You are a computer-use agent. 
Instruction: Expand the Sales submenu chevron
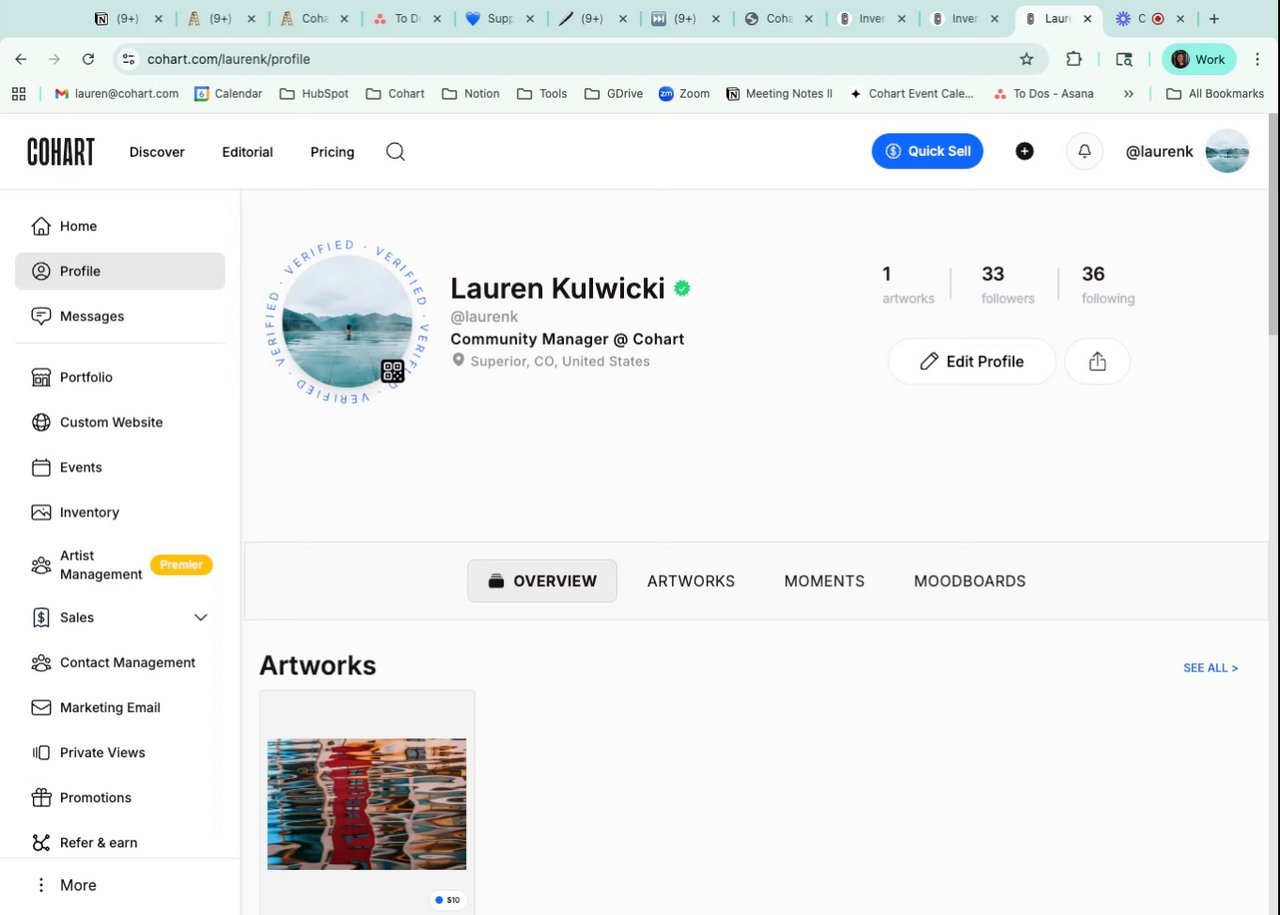point(200,617)
